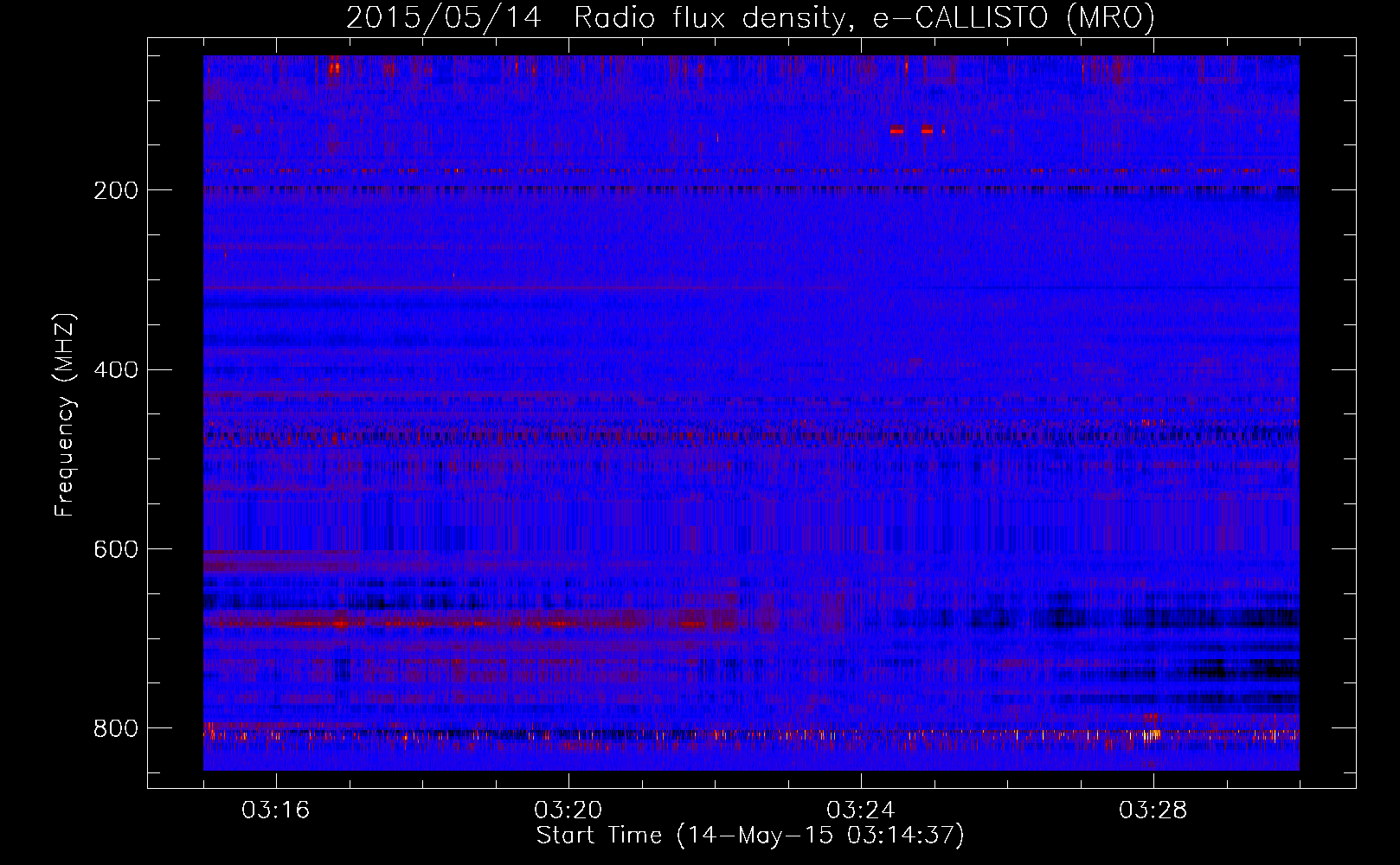The width and height of the screenshot is (1400, 865).
Task: Click the 03:28 time tick label
Action: 1153,811
